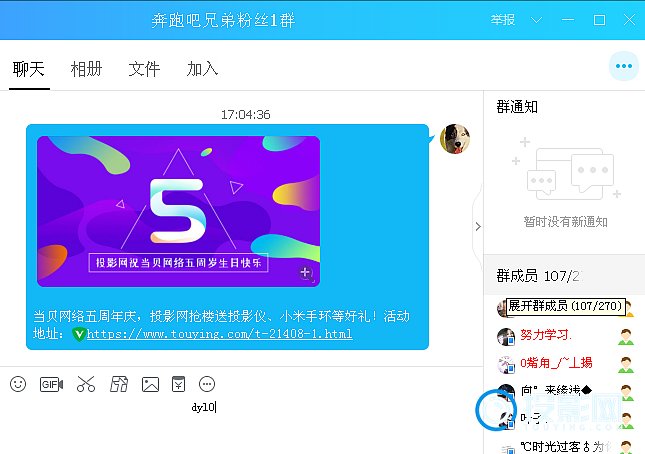Click the red packet icon in toolbar

[178, 384]
